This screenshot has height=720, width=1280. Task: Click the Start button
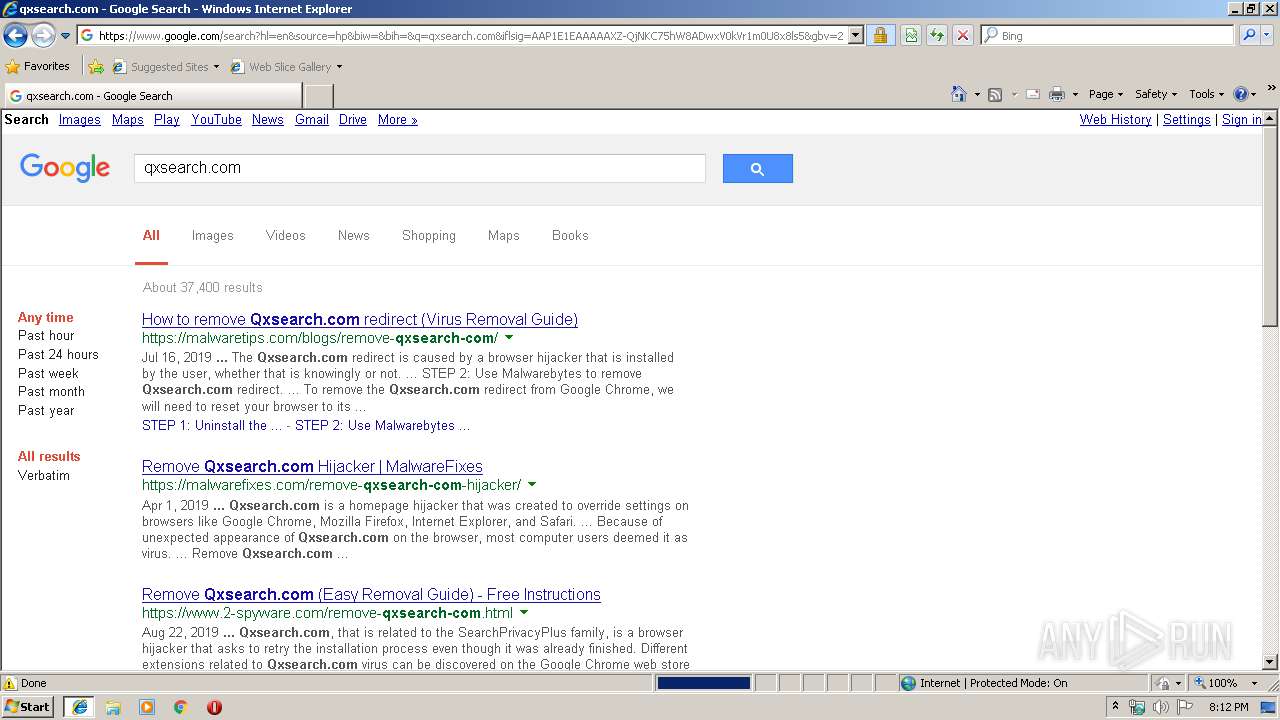[x=28, y=706]
